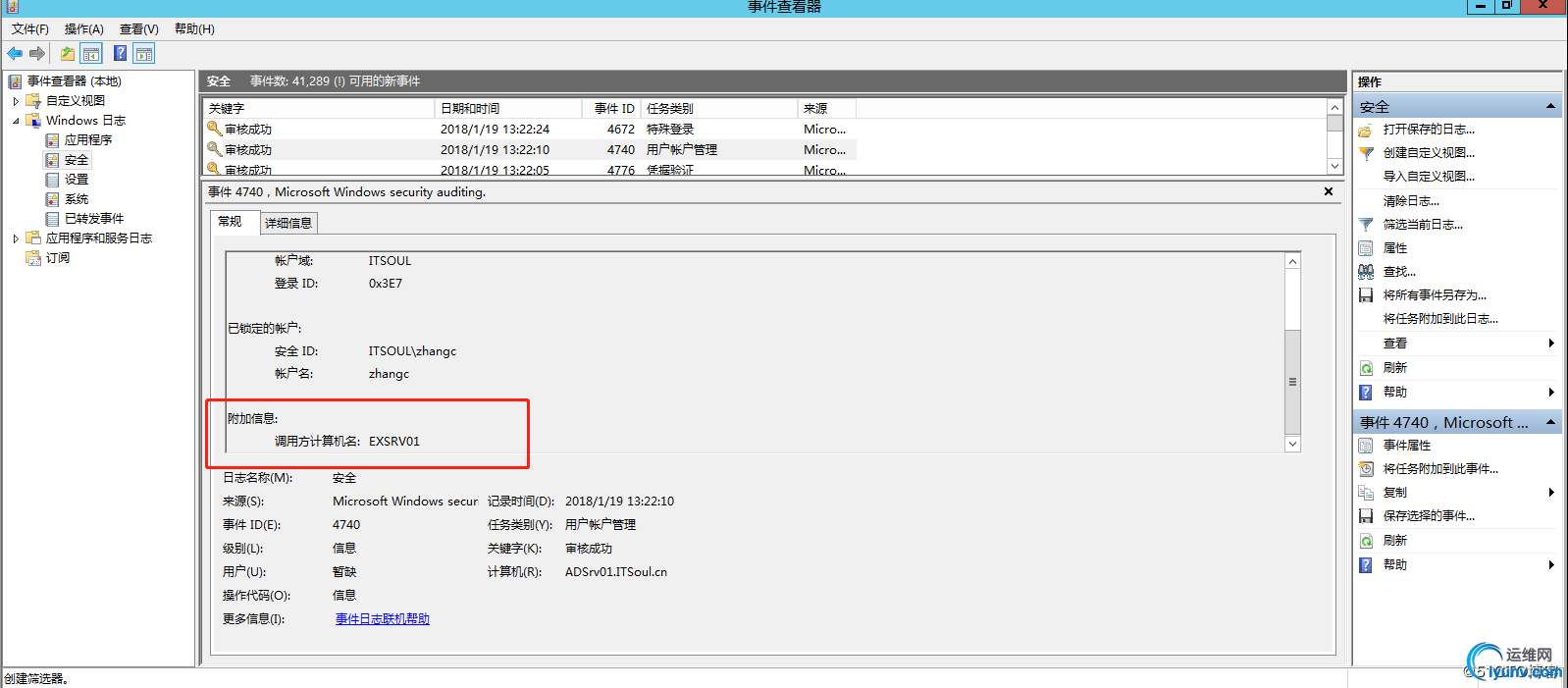Select 已转发事件 log in the tree

coord(94,219)
